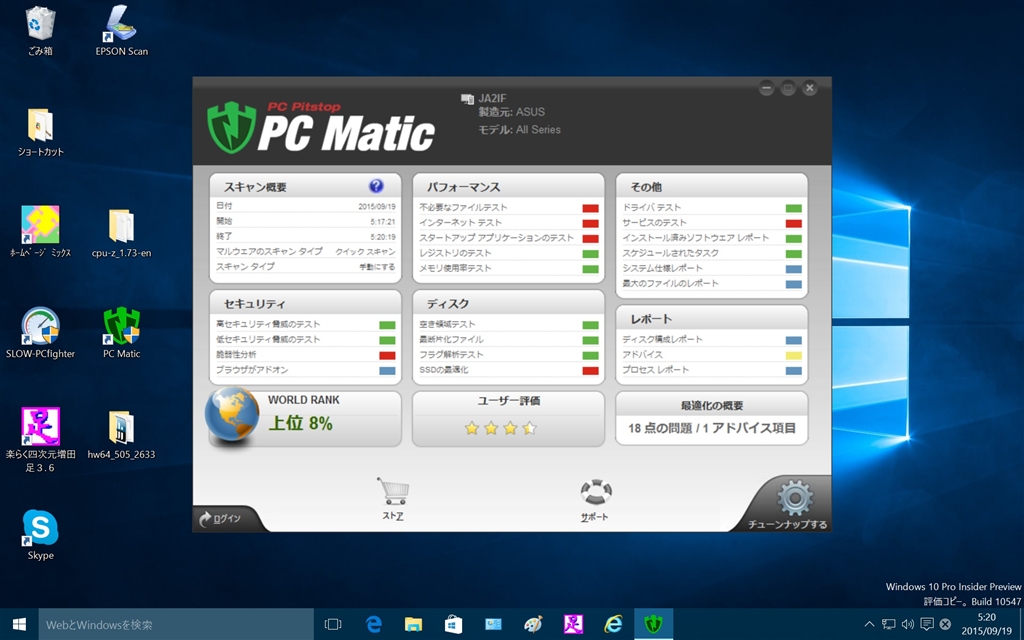Select the インターネット テスト row
The height and width of the screenshot is (640, 1024).
pyautogui.click(x=509, y=223)
